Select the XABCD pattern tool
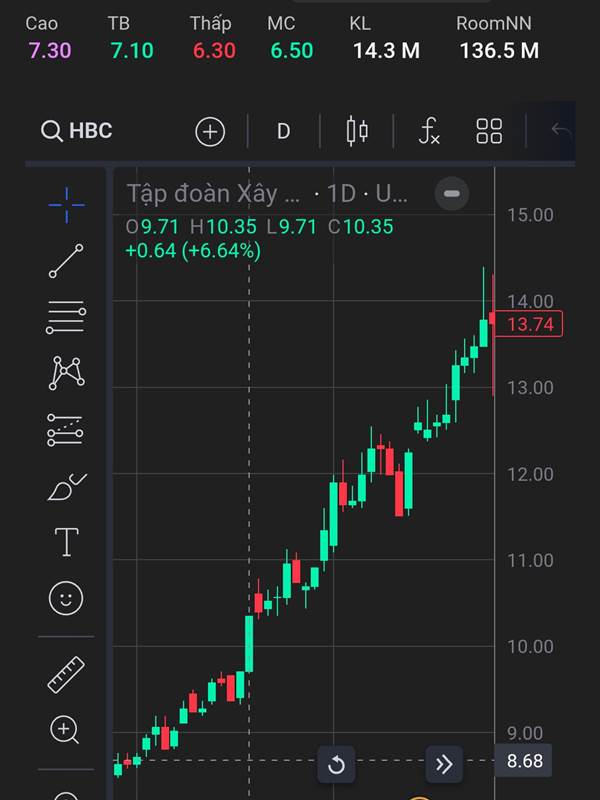 click(x=66, y=373)
